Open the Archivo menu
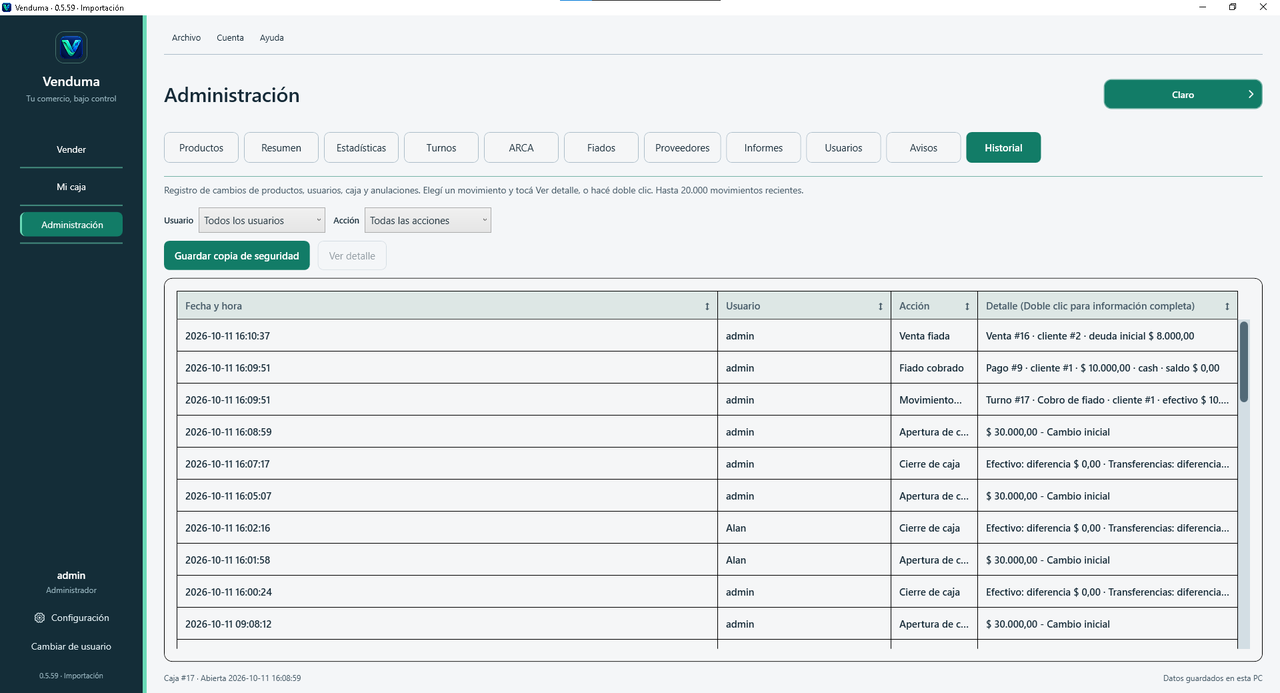Screen dimensions: 1280x693 [x=186, y=38]
